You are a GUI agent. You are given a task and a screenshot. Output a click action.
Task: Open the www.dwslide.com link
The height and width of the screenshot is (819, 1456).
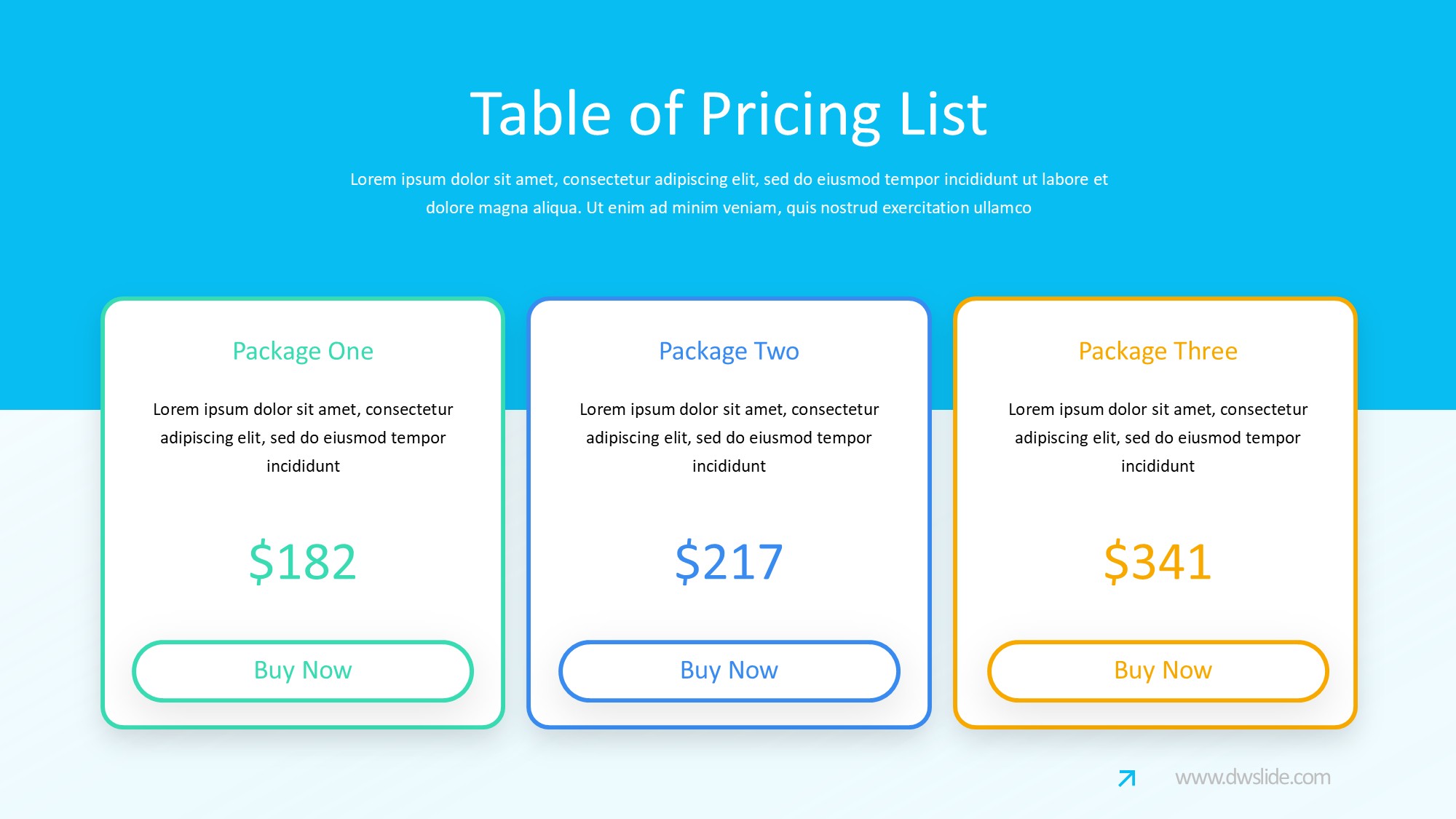click(x=1252, y=778)
